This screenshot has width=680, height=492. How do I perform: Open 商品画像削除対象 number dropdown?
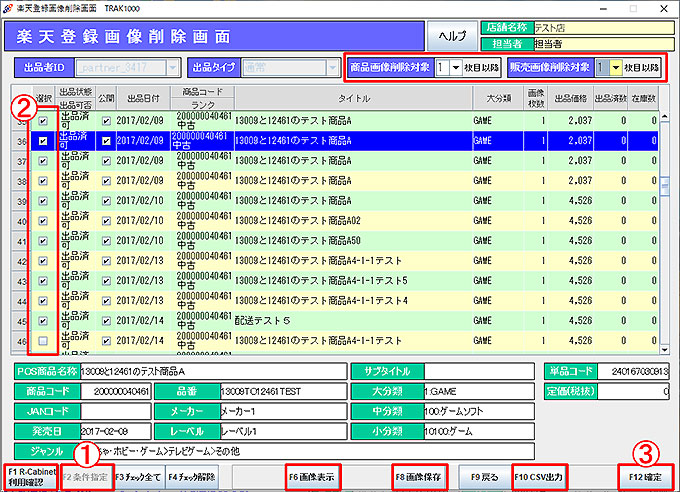(x=454, y=68)
